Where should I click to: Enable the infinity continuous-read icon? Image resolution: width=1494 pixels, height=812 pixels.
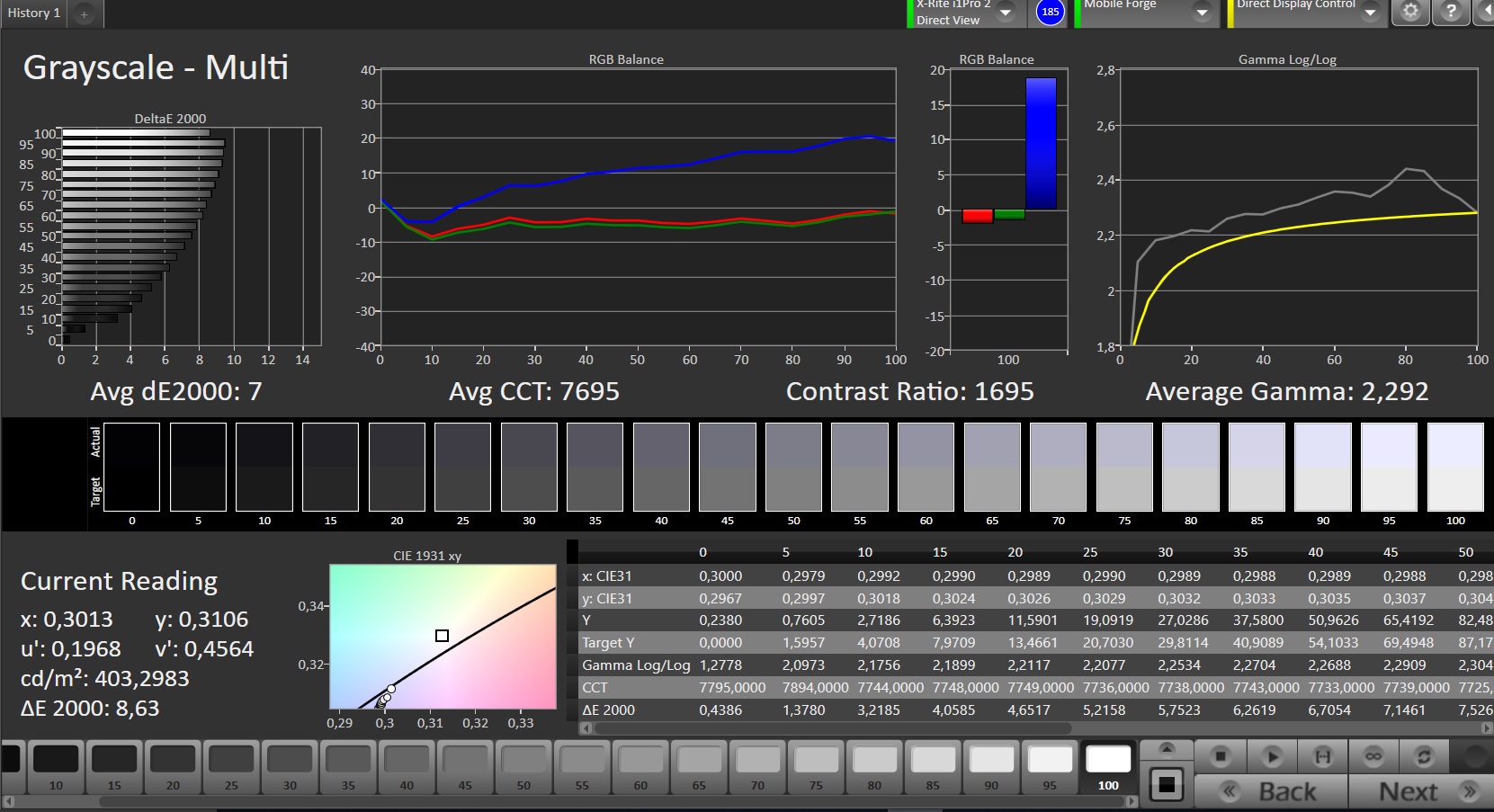click(x=1373, y=756)
